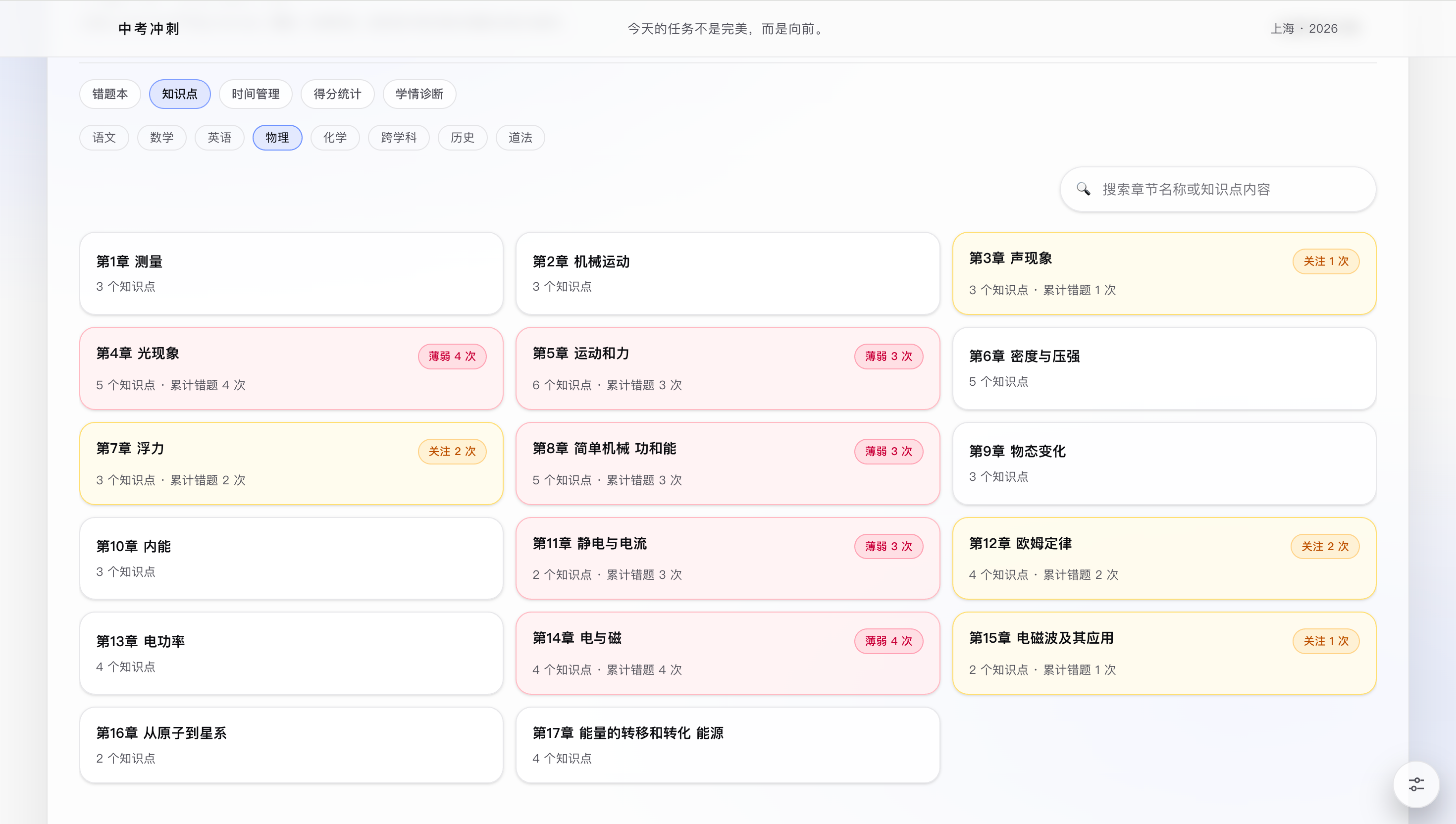The height and width of the screenshot is (824, 1456).
Task: Click 薄弱 3 次 badge on 第5章
Action: point(888,357)
